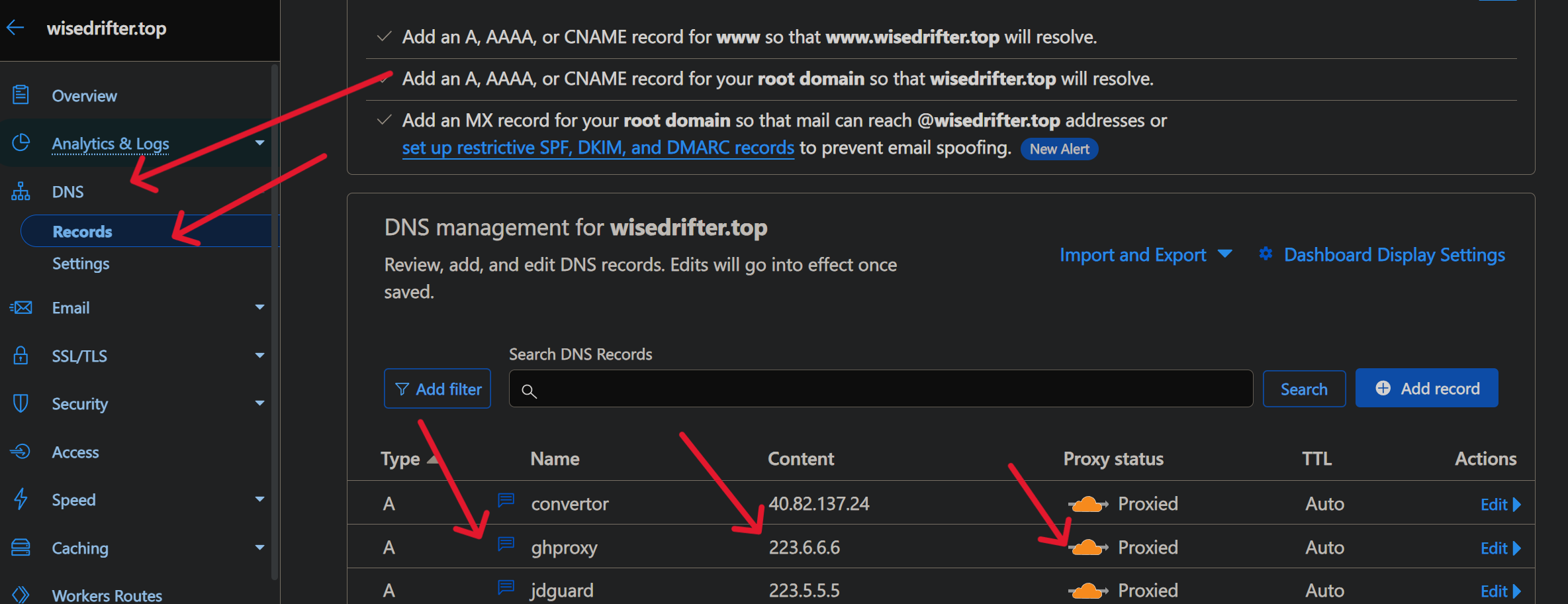Click the orange proxied cloud for convertor

tap(1087, 504)
